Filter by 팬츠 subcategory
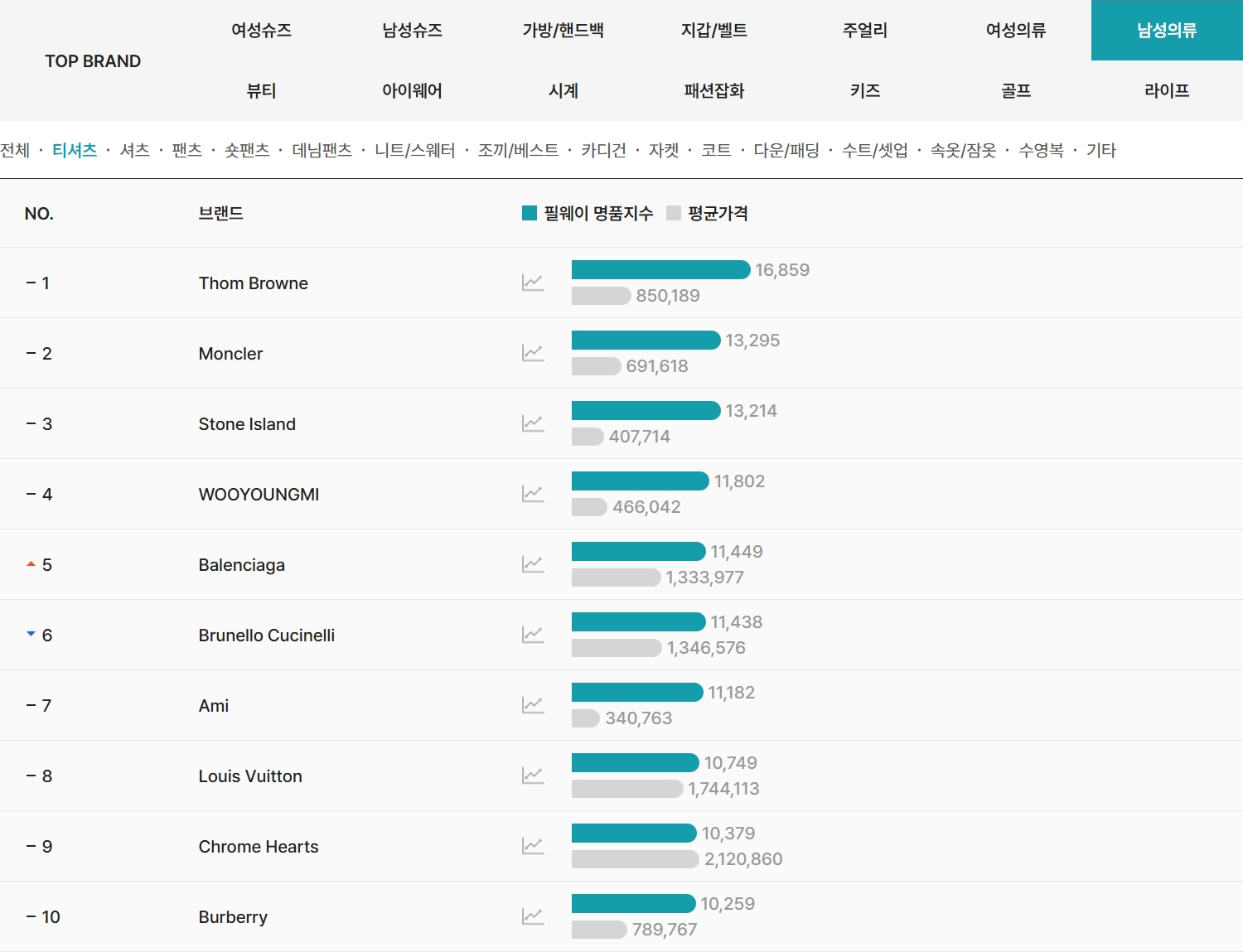1243x952 pixels. 186,150
